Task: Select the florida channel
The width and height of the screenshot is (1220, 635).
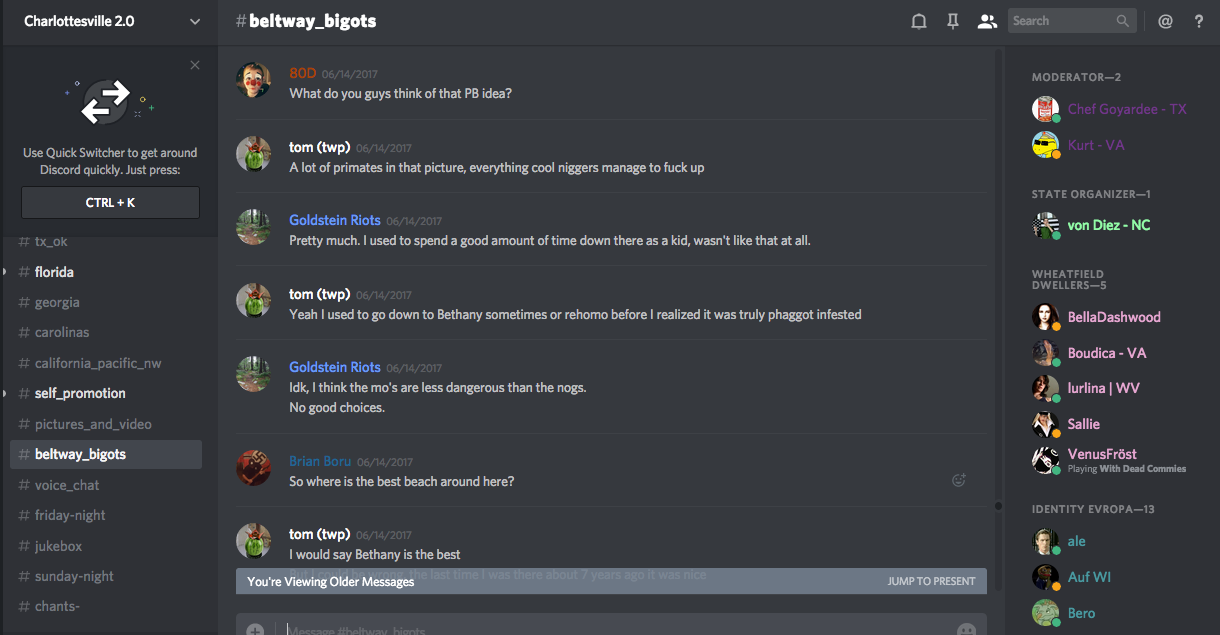Action: (x=54, y=272)
